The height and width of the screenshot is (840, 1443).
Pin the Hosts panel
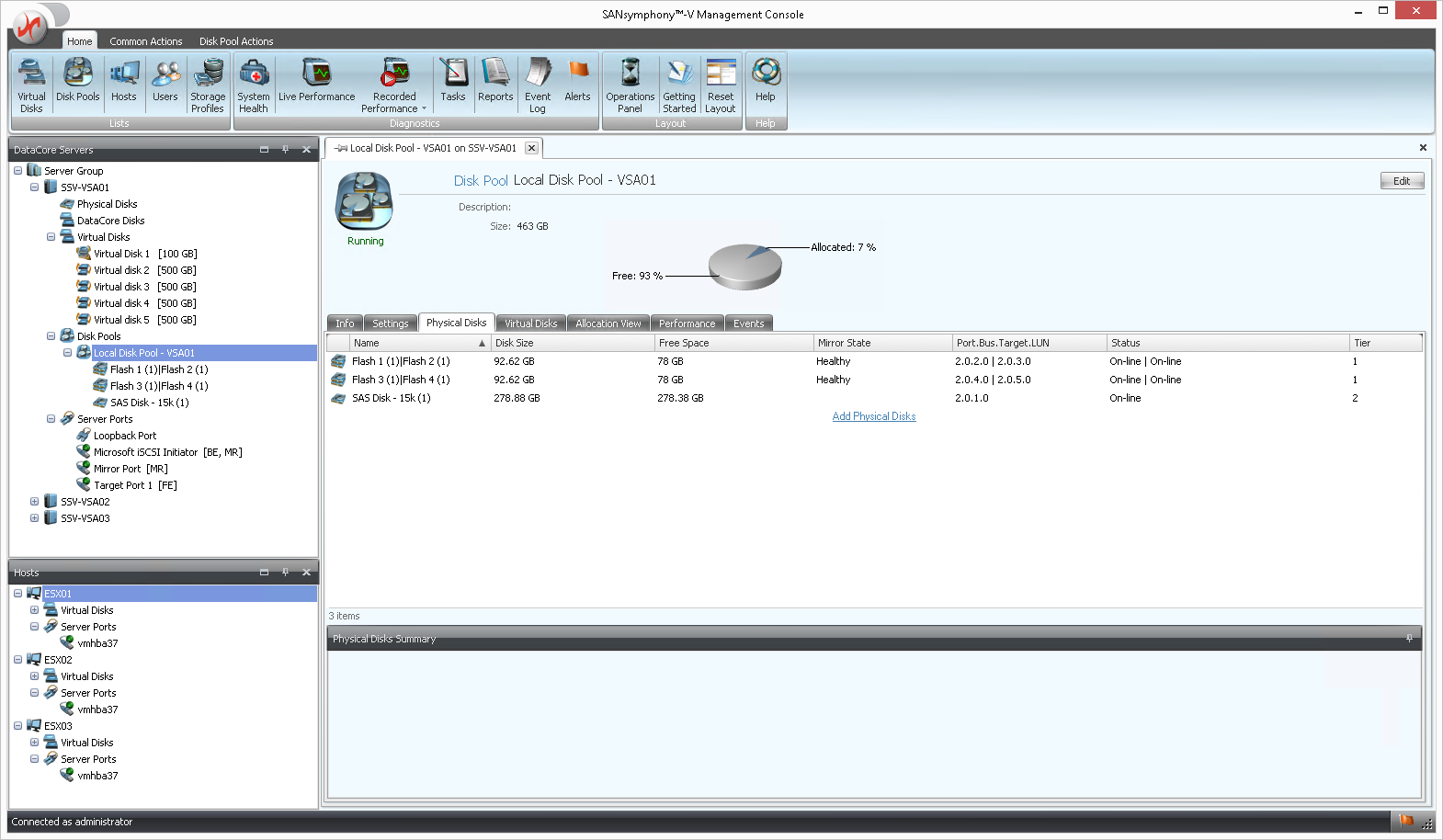tap(285, 573)
